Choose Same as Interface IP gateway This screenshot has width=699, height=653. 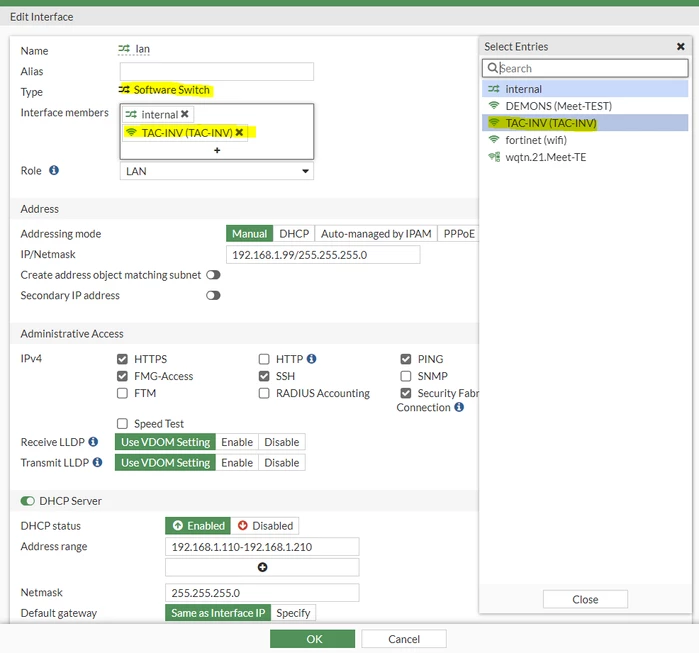[x=218, y=613]
